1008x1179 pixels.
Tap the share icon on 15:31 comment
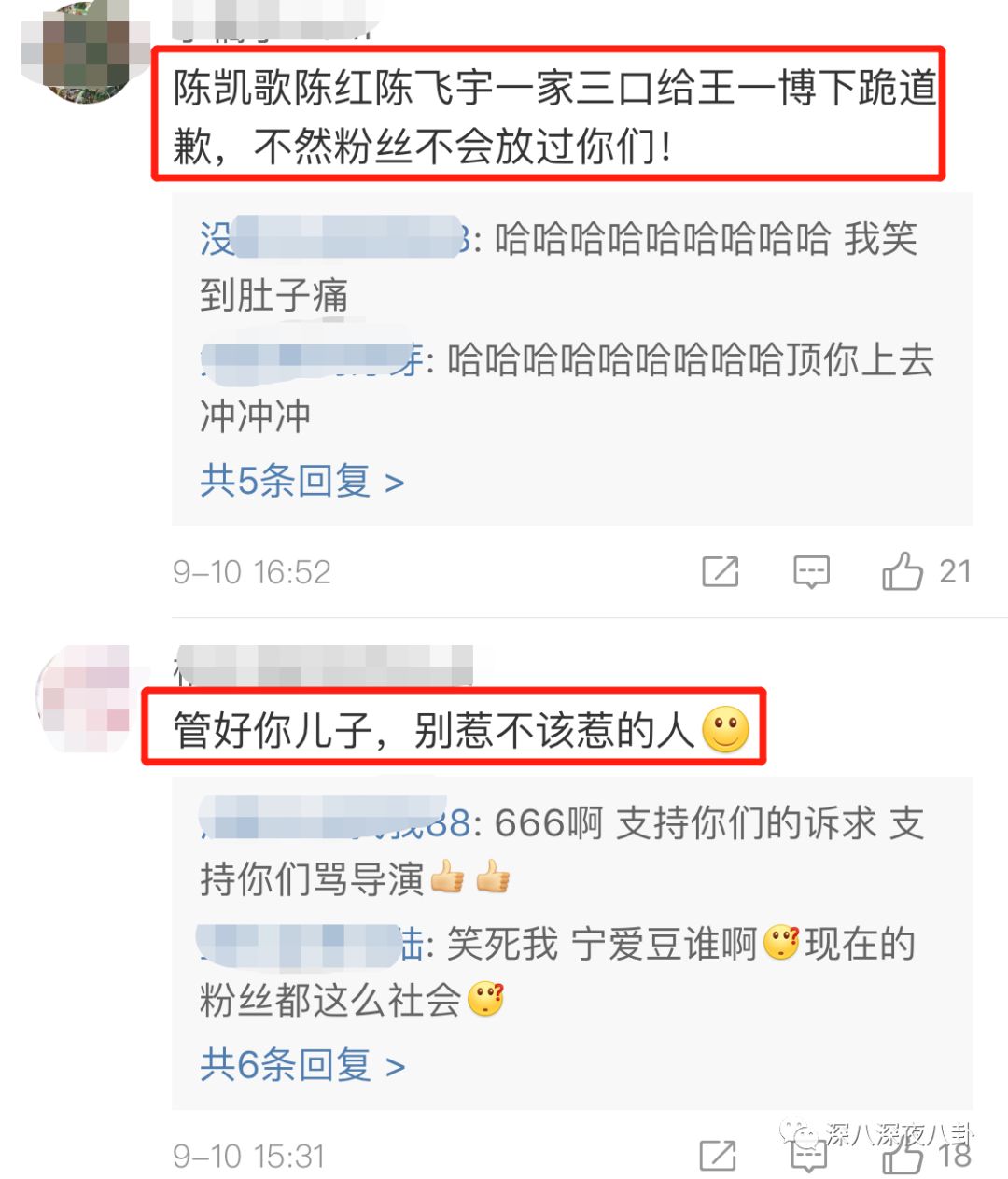(x=718, y=1156)
